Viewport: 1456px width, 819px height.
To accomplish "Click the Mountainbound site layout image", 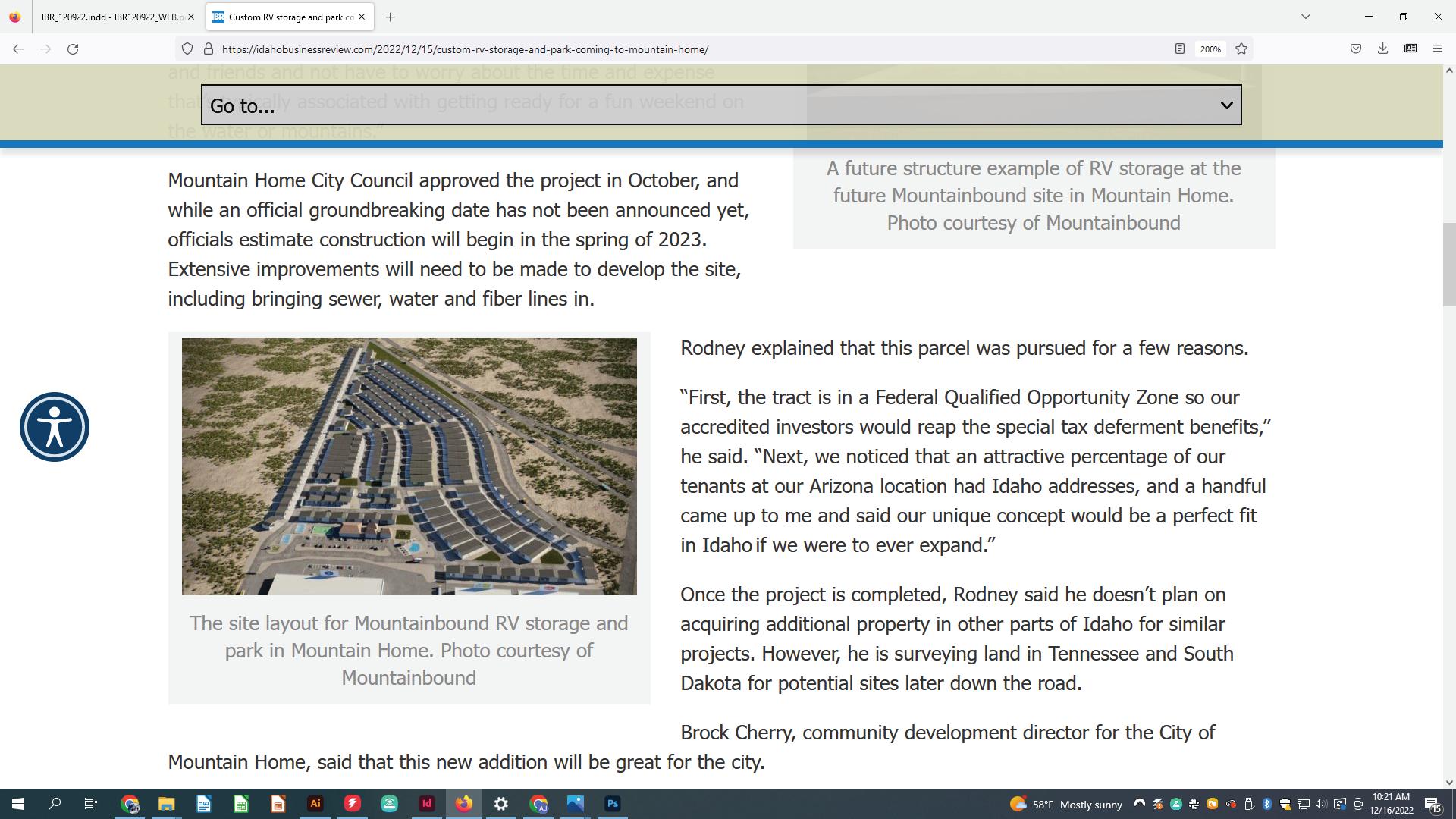I will click(409, 466).
